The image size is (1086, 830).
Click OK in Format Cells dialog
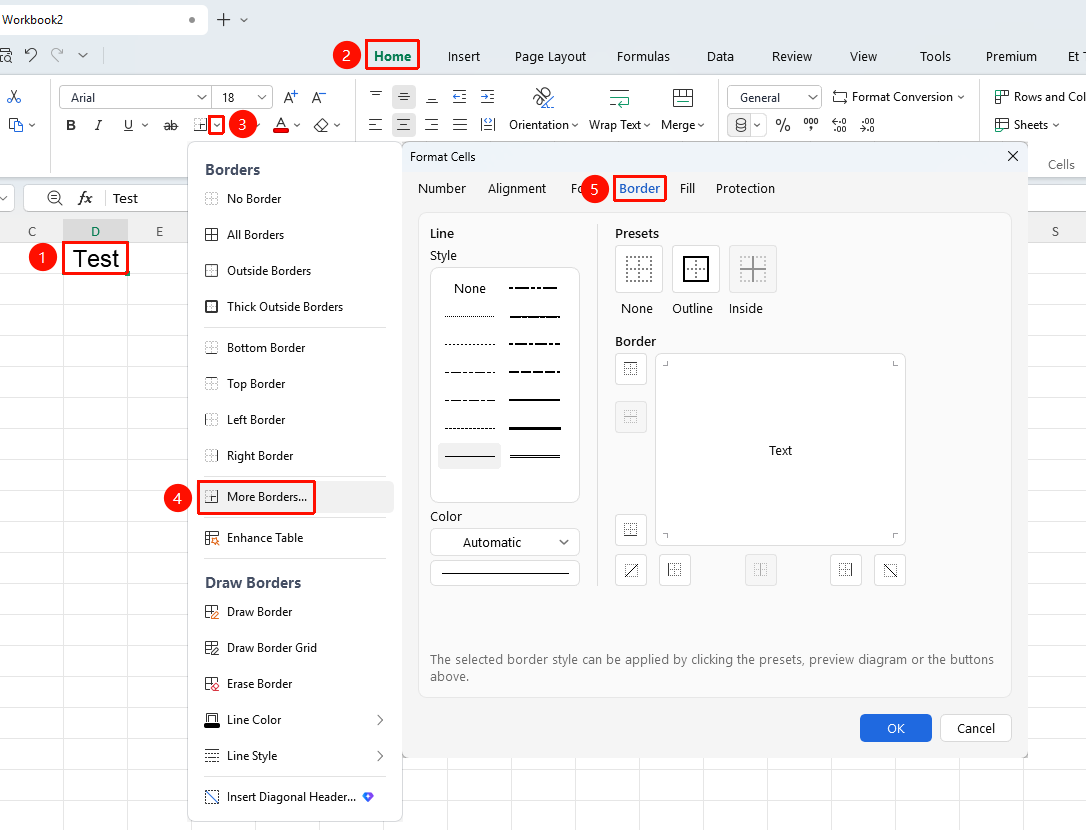[896, 728]
